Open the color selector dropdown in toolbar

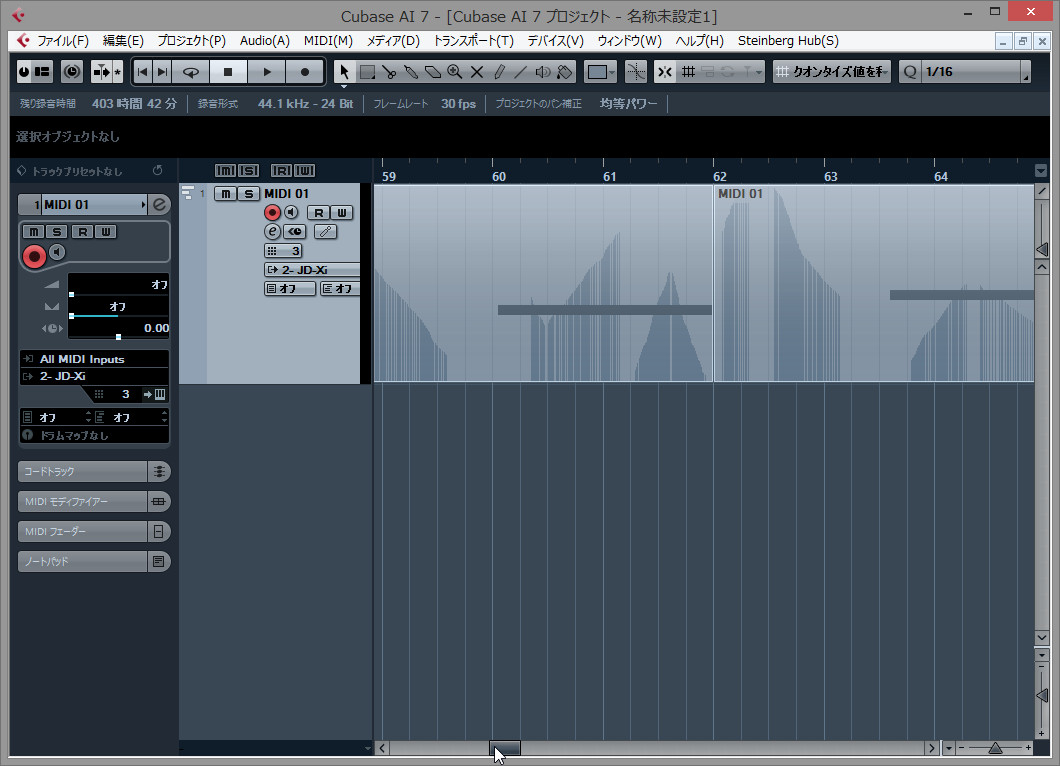pos(601,72)
